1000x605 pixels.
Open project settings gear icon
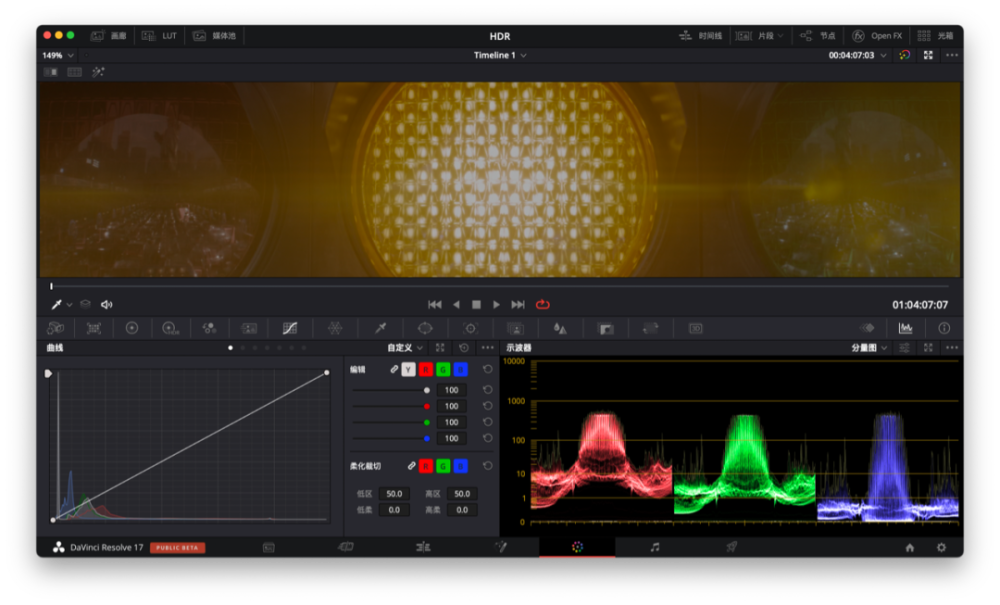point(941,548)
